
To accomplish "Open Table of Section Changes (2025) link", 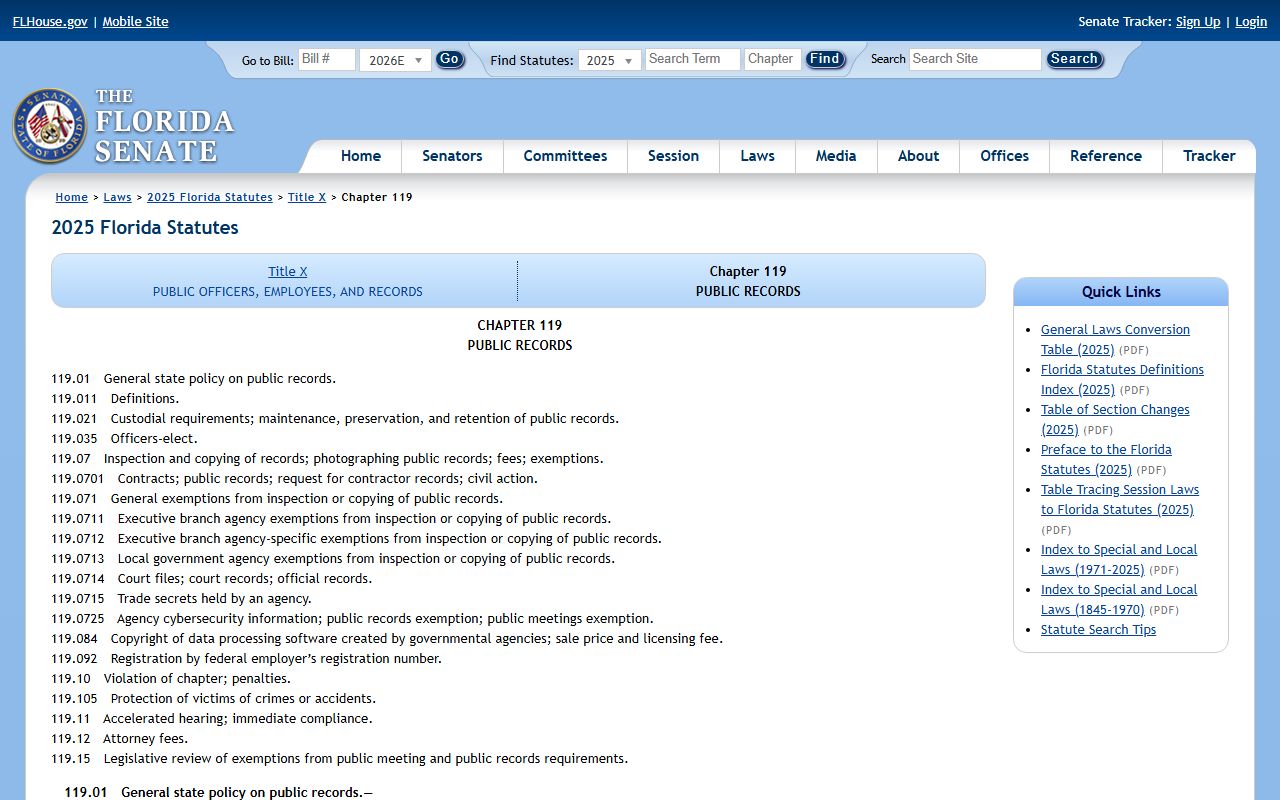I will pos(1115,419).
